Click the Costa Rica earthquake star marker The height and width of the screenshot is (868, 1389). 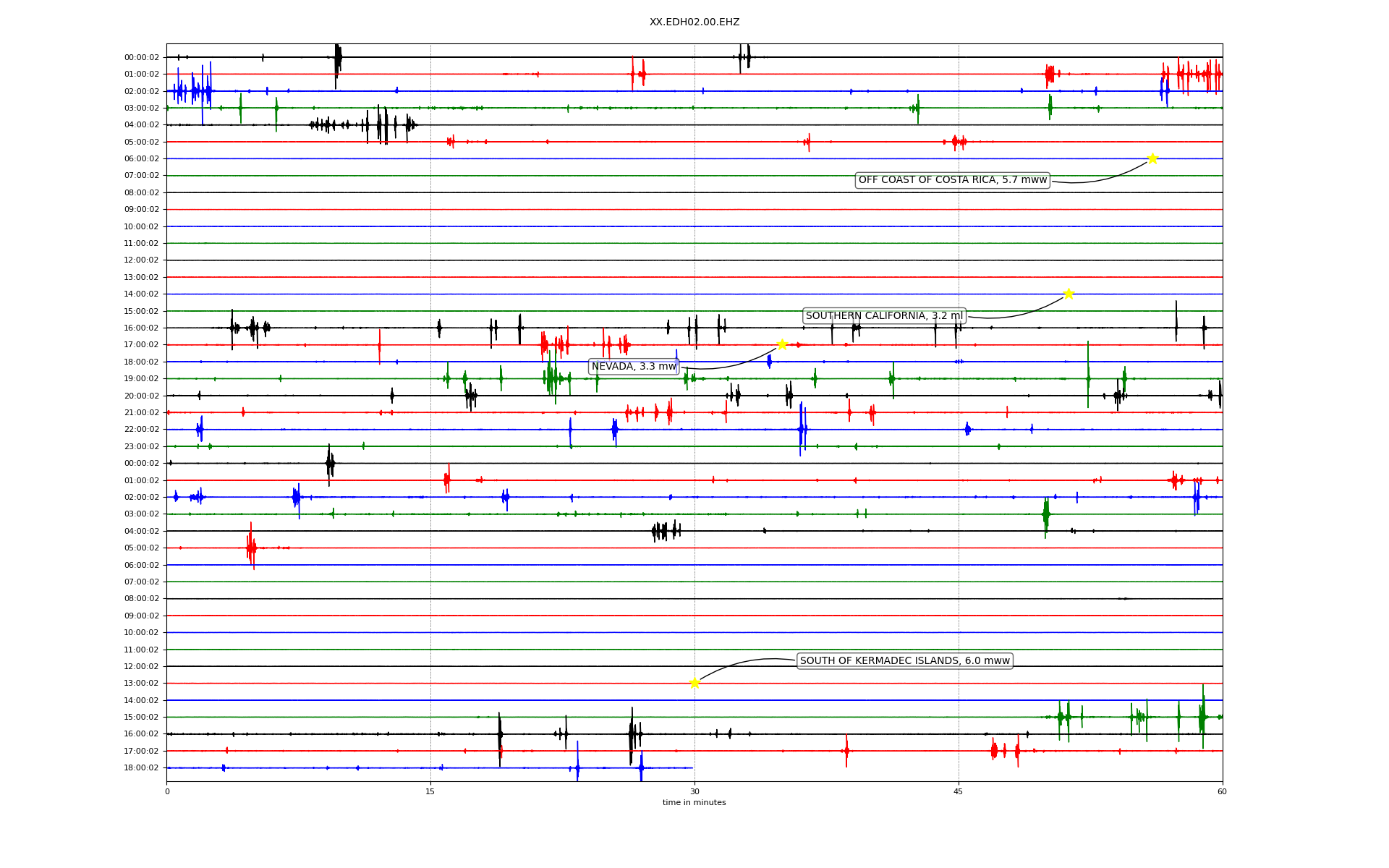coord(1152,158)
